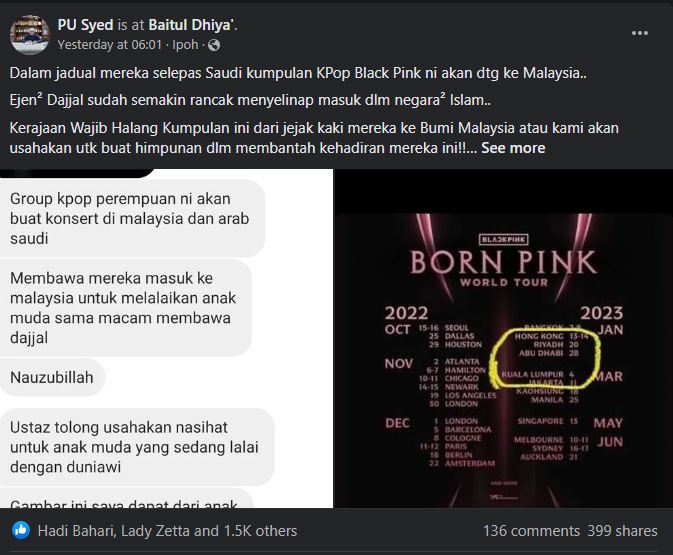Click the blue like reaction icon
The height and width of the screenshot is (555, 673).
[21, 531]
